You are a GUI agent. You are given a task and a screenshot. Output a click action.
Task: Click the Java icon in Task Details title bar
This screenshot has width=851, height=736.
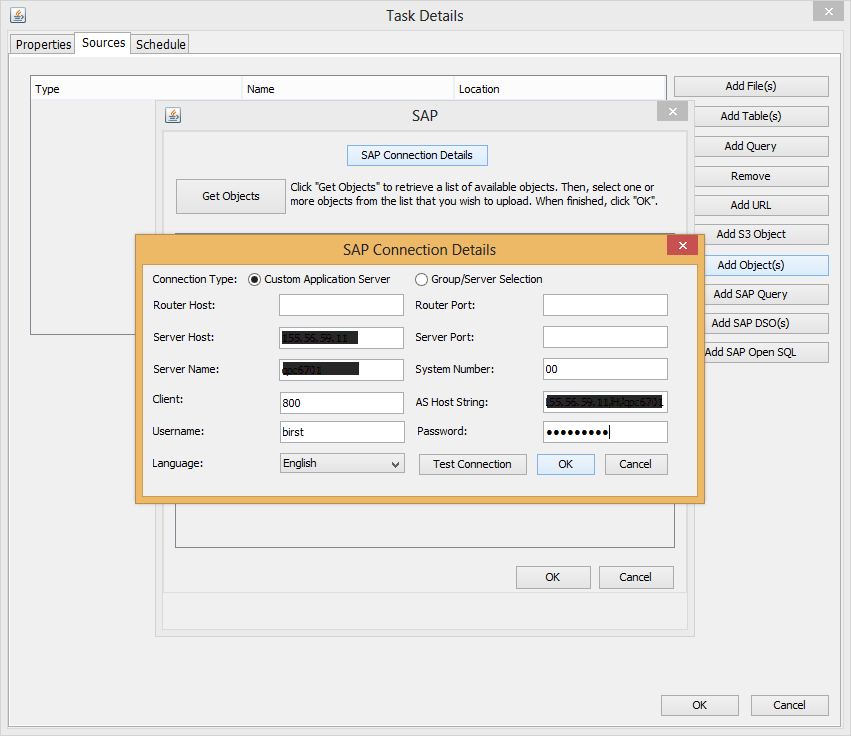click(x=18, y=15)
